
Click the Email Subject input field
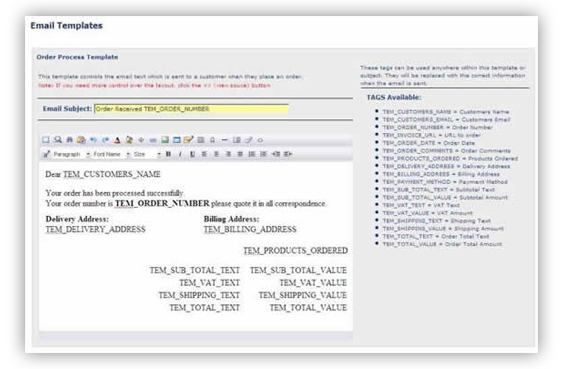pos(191,109)
